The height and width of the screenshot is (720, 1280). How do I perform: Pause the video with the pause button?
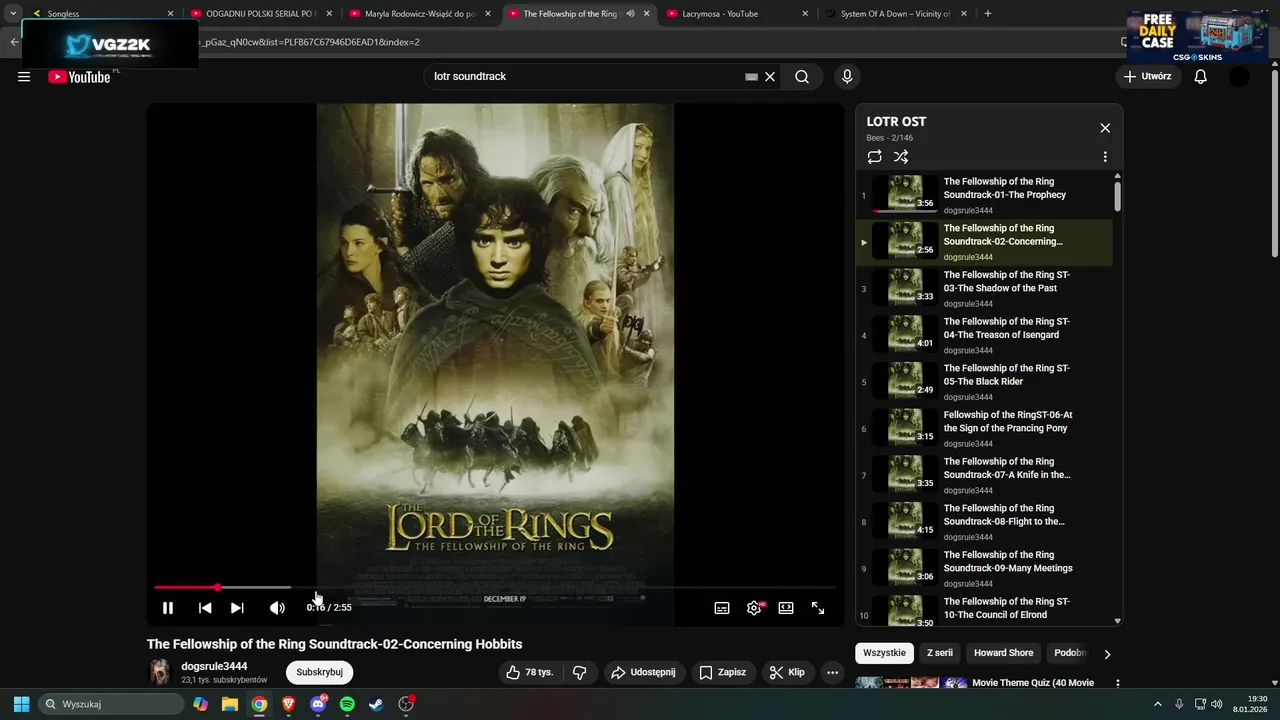click(x=168, y=608)
